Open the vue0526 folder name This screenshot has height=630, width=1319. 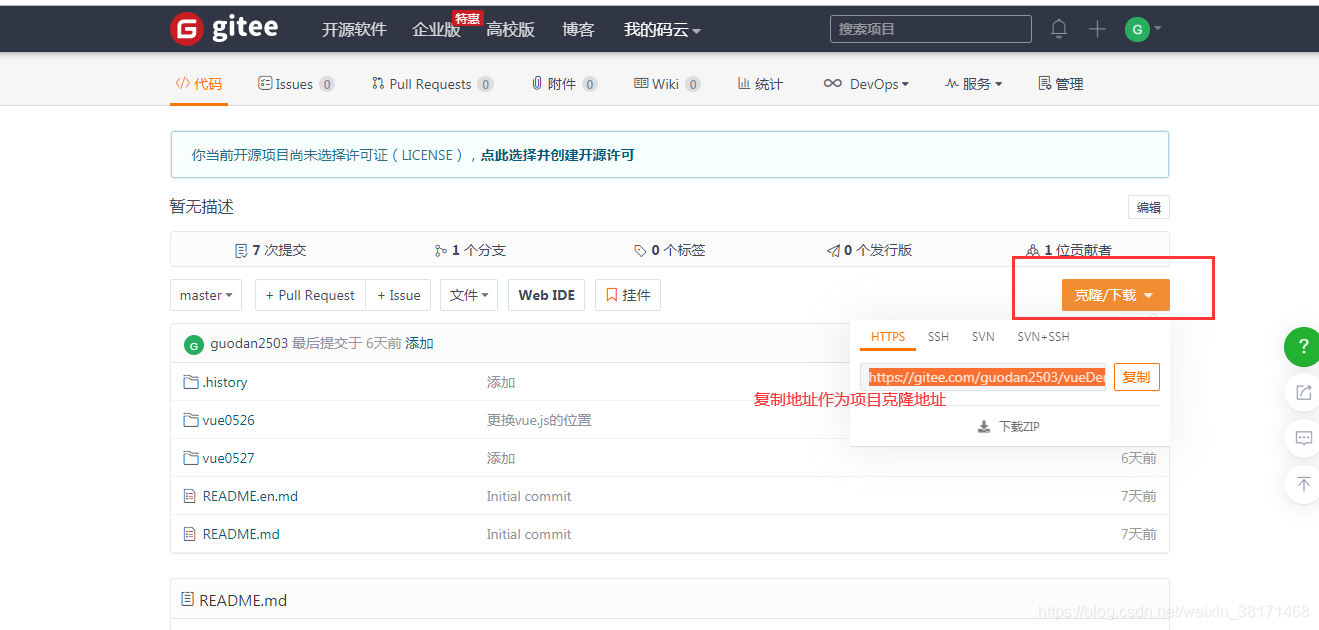click(x=229, y=420)
